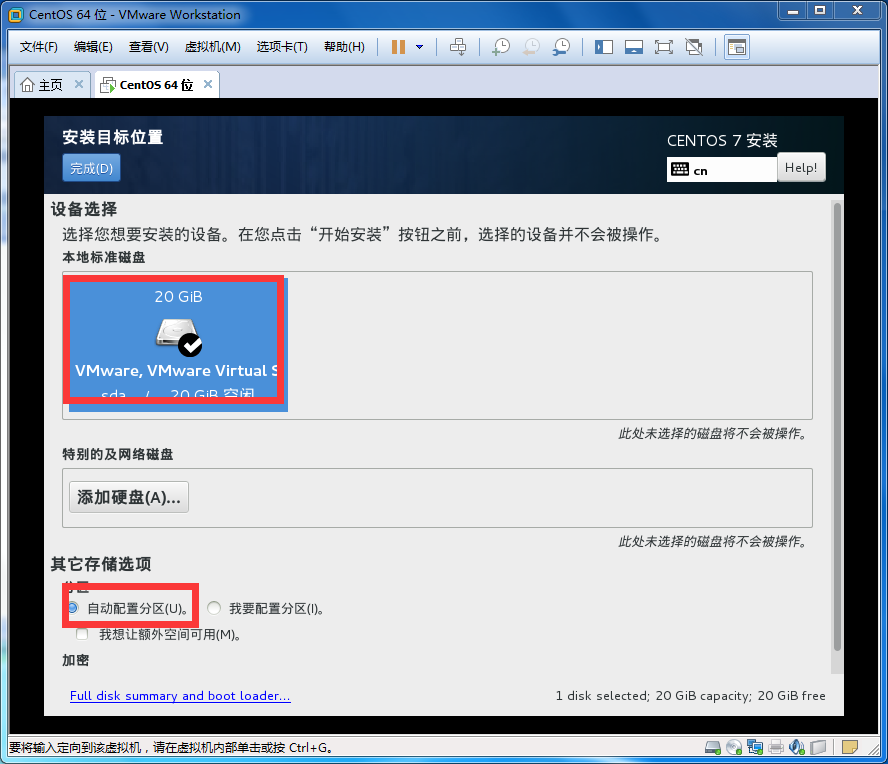The height and width of the screenshot is (764, 888).
Task: Open the snapshot manager icon
Action: (x=562, y=47)
